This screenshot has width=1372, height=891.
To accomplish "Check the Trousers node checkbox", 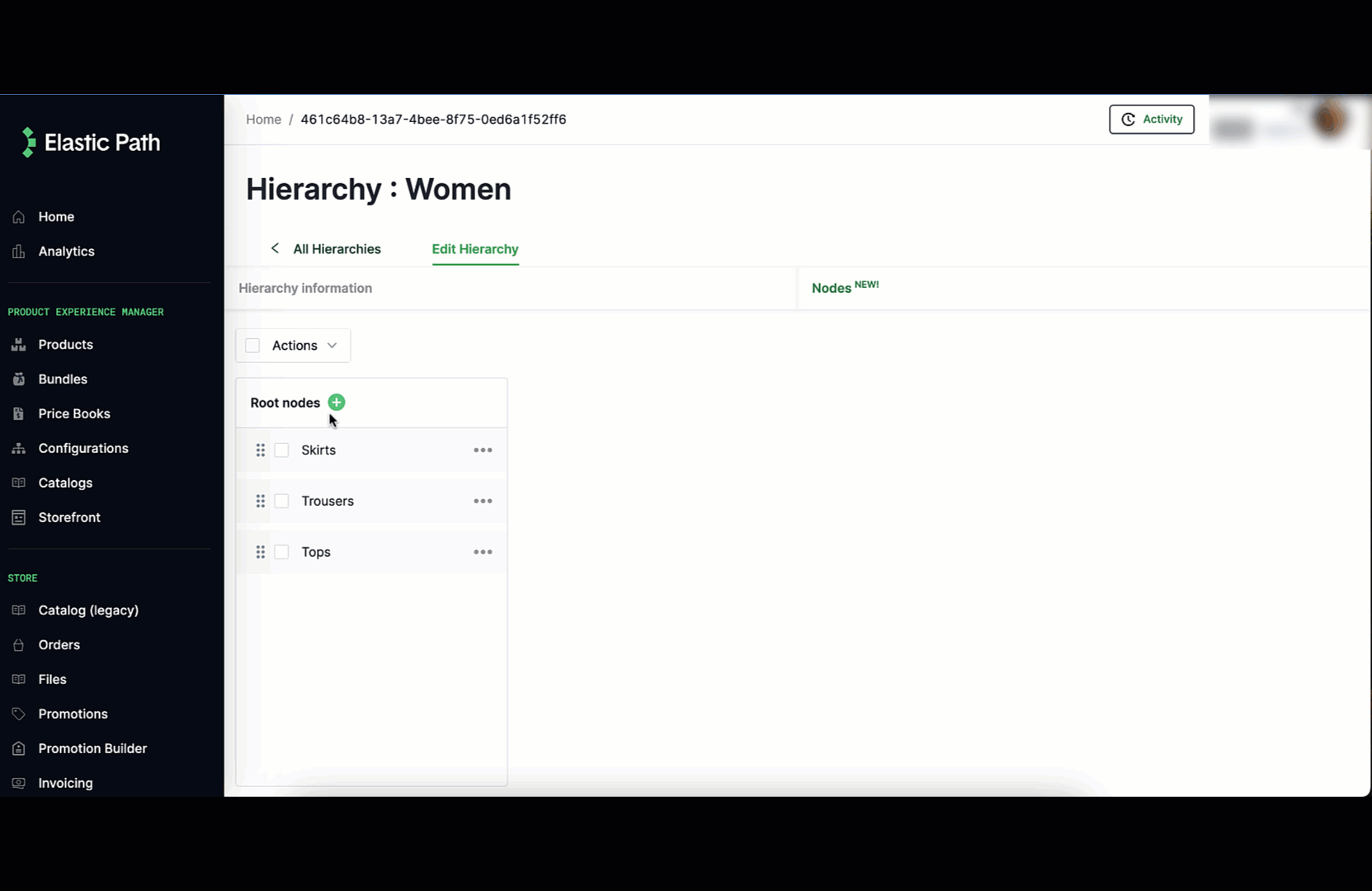I will (281, 501).
